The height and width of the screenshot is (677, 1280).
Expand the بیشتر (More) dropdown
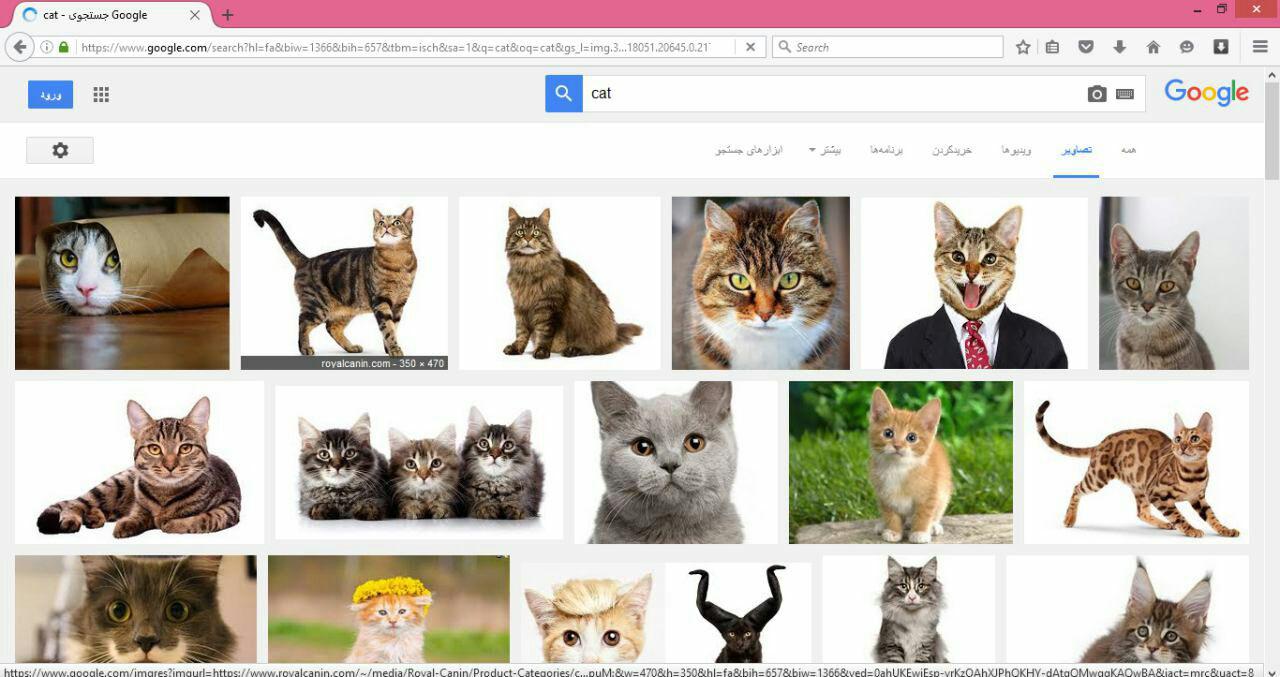click(x=825, y=150)
